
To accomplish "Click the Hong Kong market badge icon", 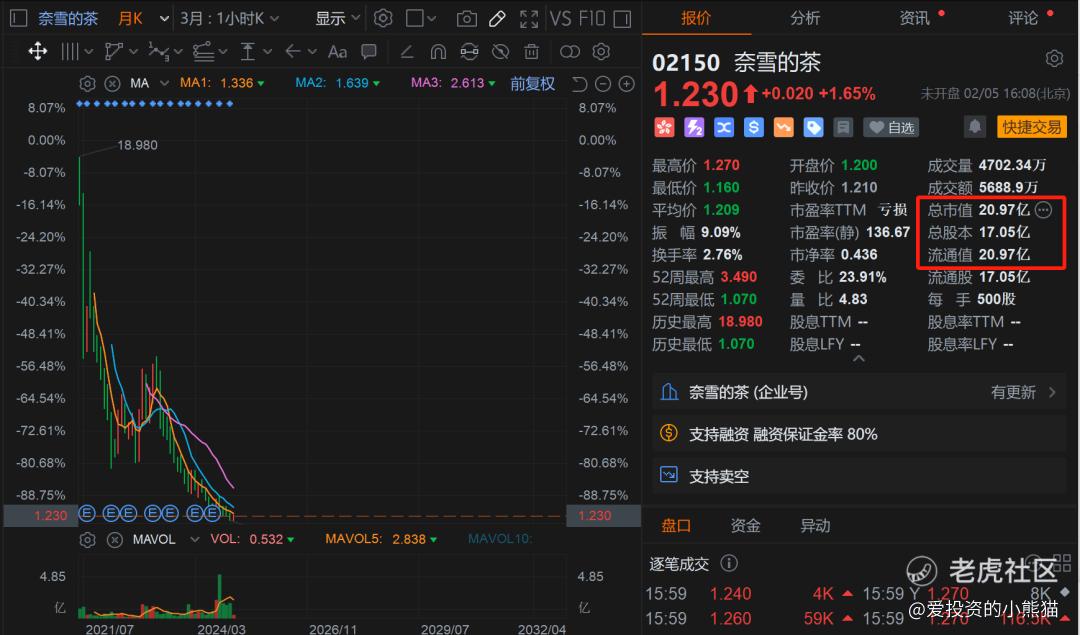I will [x=664, y=127].
